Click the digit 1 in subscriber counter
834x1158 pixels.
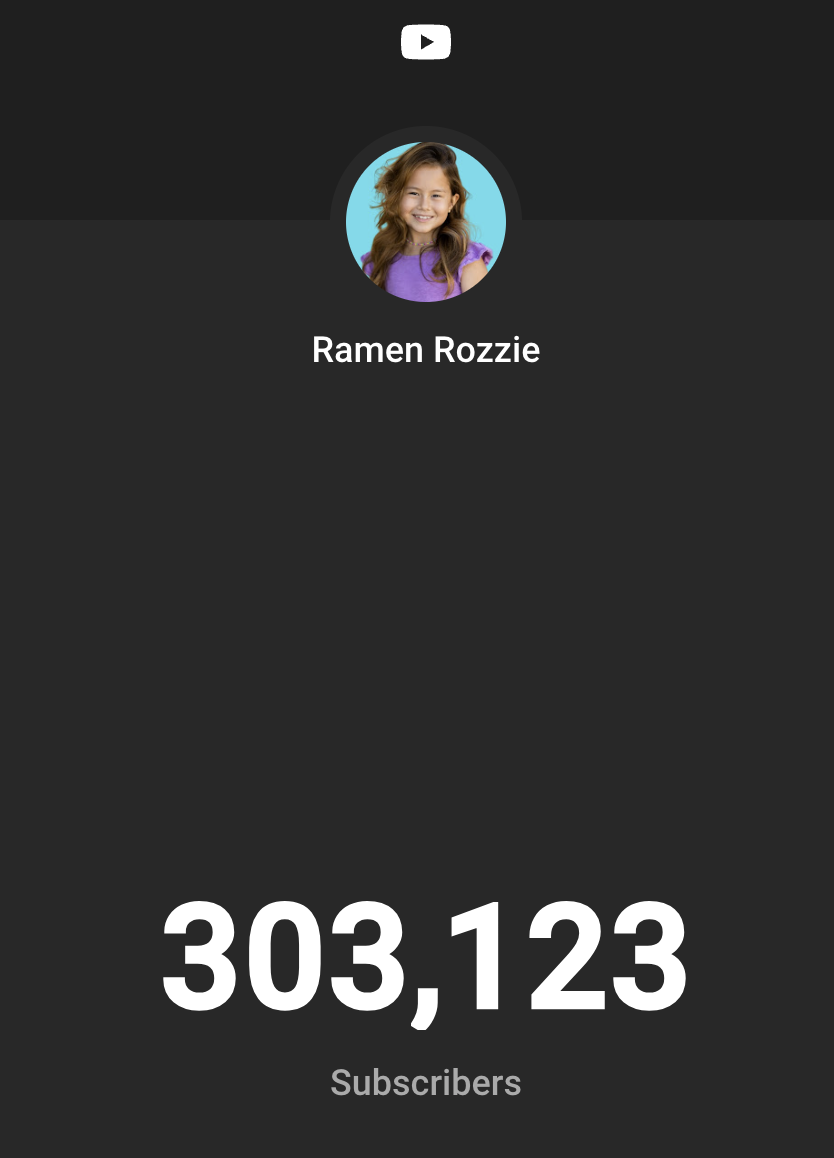click(x=476, y=956)
